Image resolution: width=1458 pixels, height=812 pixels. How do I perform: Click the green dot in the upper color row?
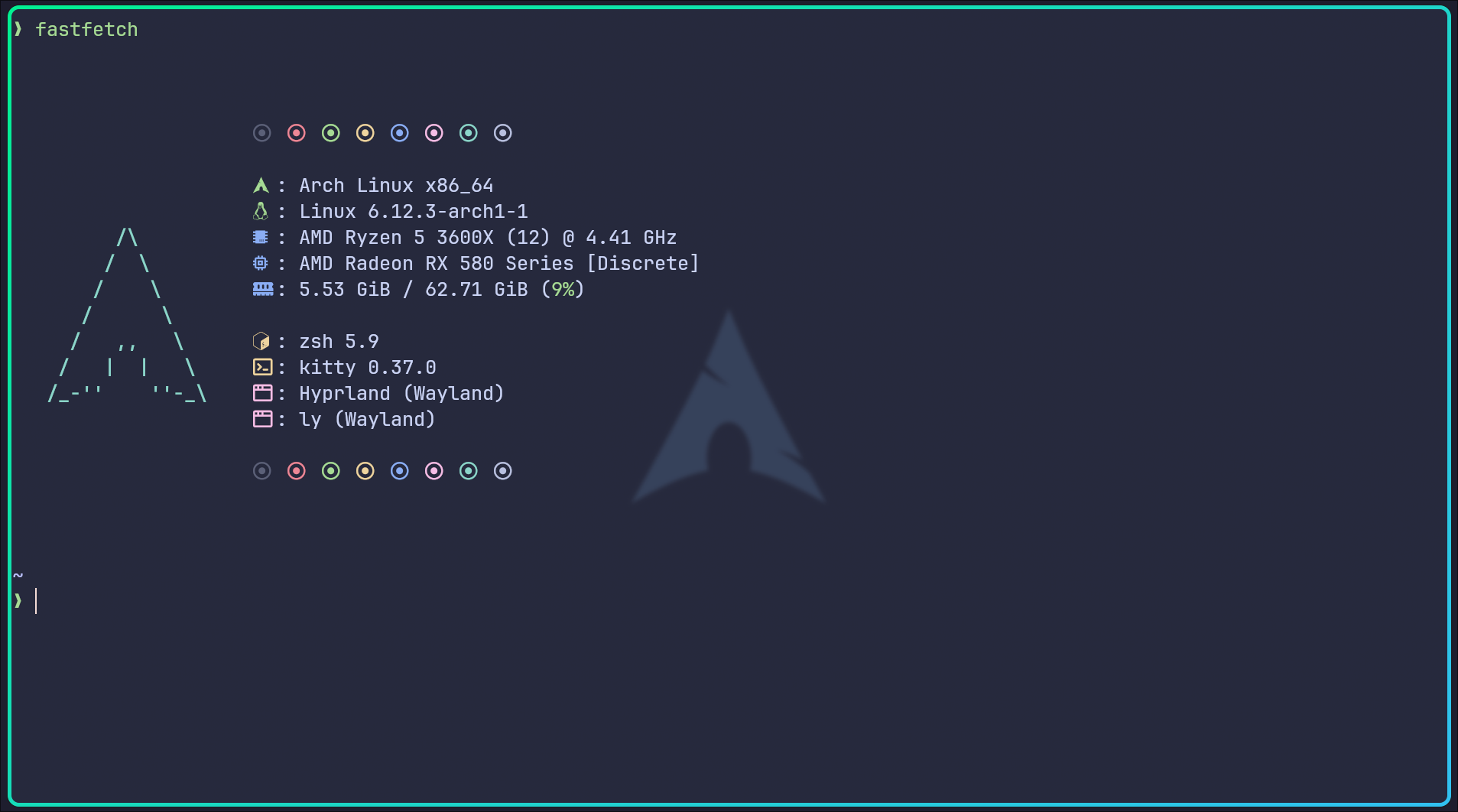click(331, 133)
